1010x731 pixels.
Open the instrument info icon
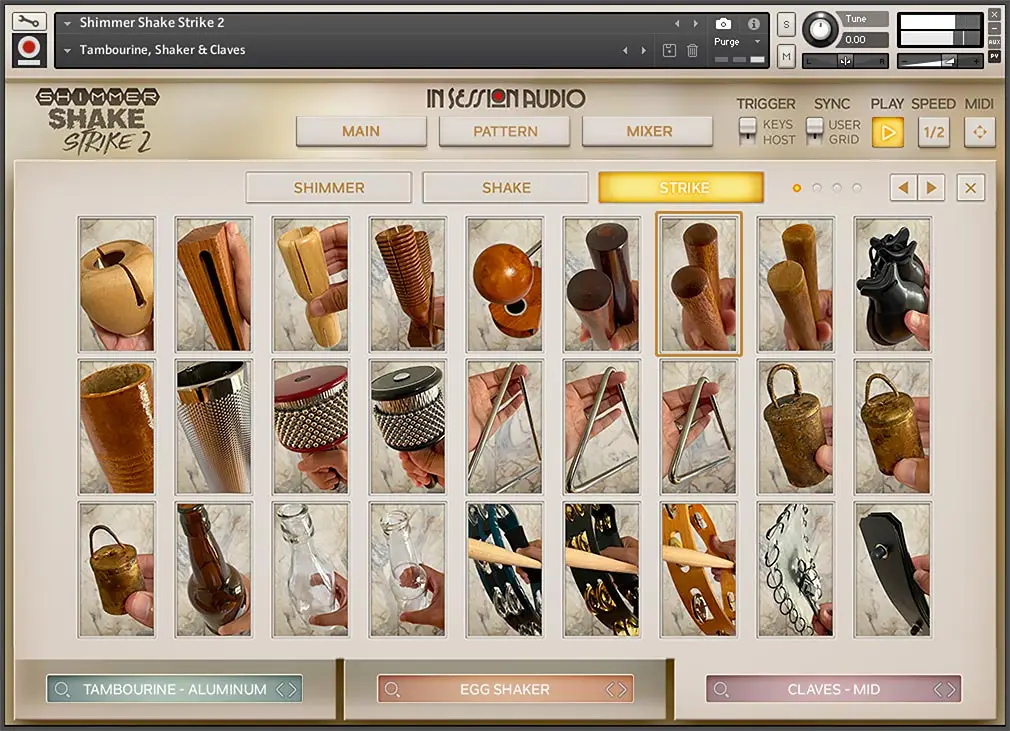click(754, 24)
